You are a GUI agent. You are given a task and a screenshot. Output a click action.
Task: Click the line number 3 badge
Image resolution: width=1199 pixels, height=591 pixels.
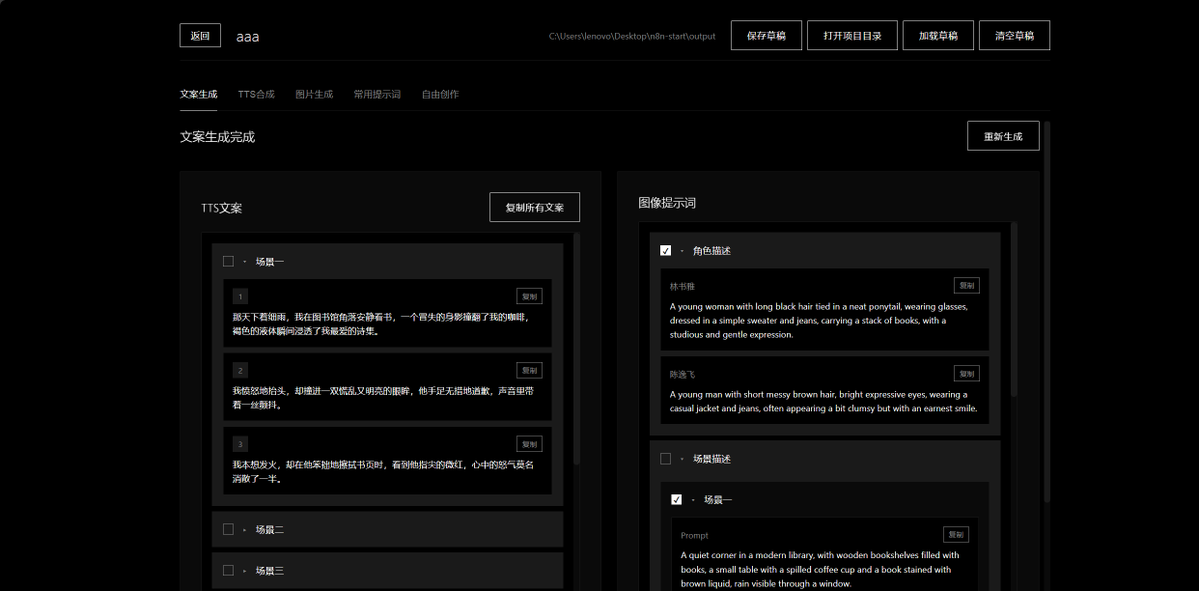[x=240, y=444]
